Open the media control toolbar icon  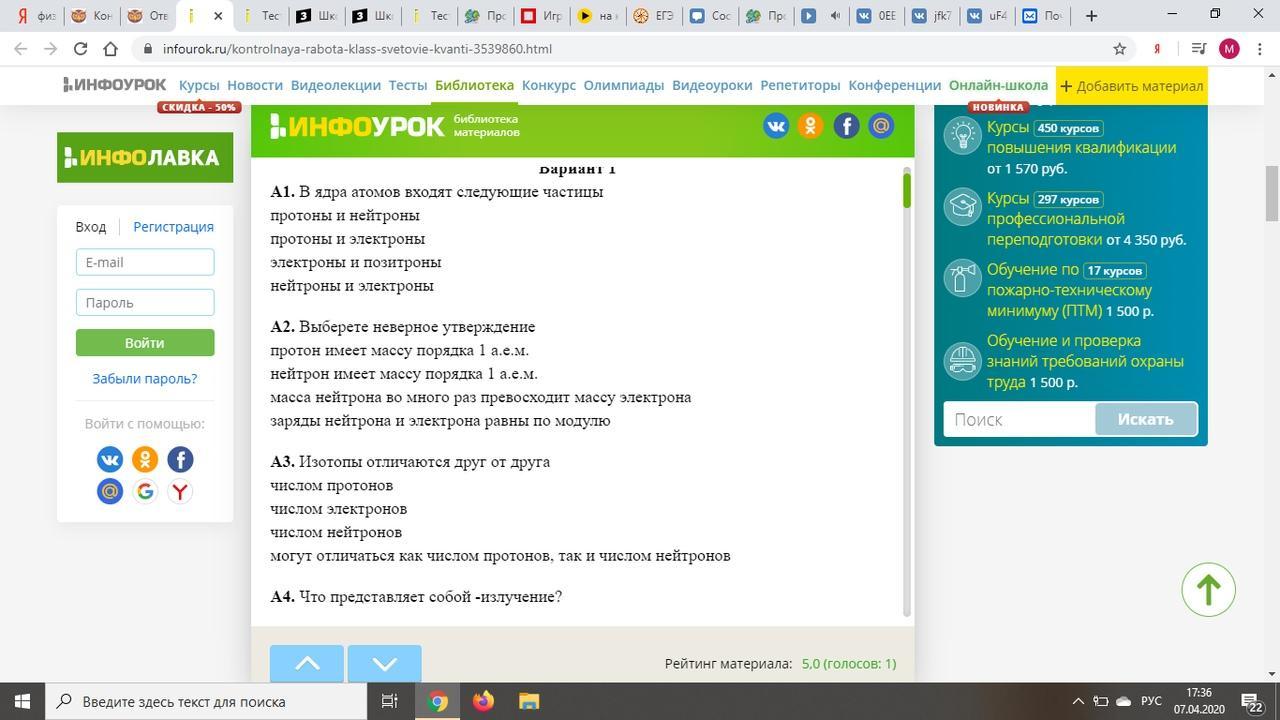click(x=1199, y=49)
